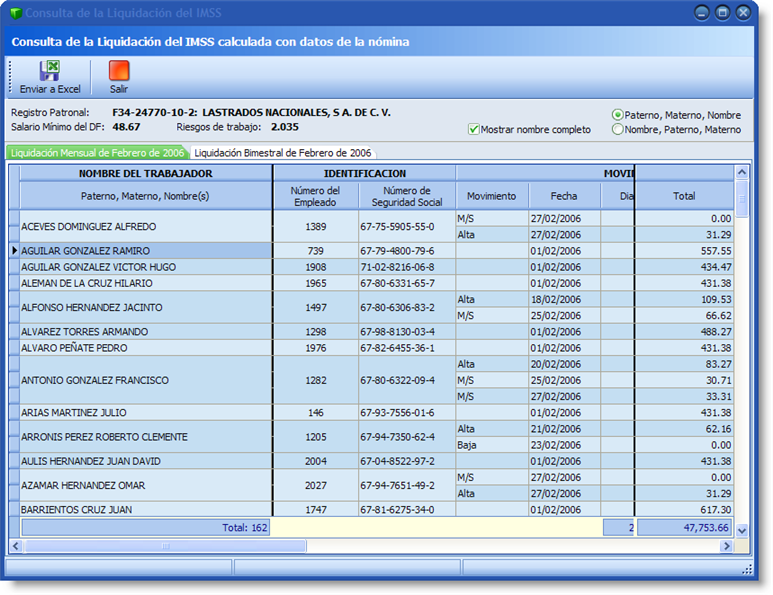Click employee number 739 cell

[x=316, y=251]
